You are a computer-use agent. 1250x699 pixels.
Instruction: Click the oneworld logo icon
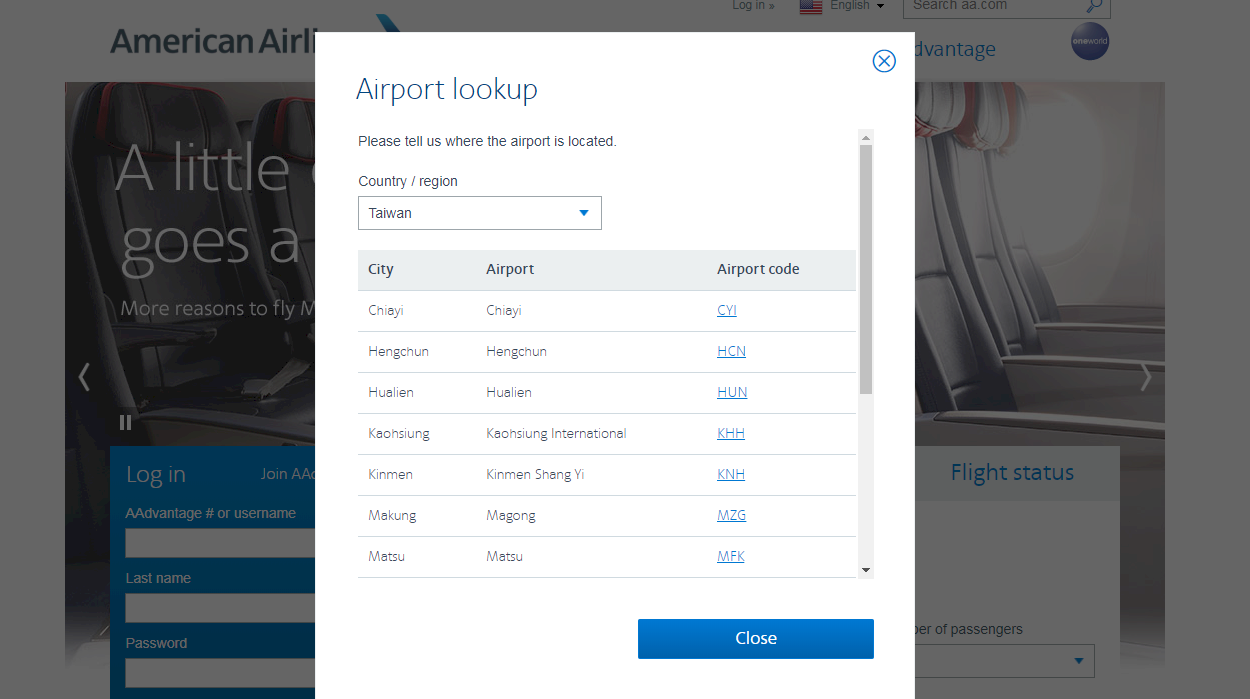[1090, 42]
